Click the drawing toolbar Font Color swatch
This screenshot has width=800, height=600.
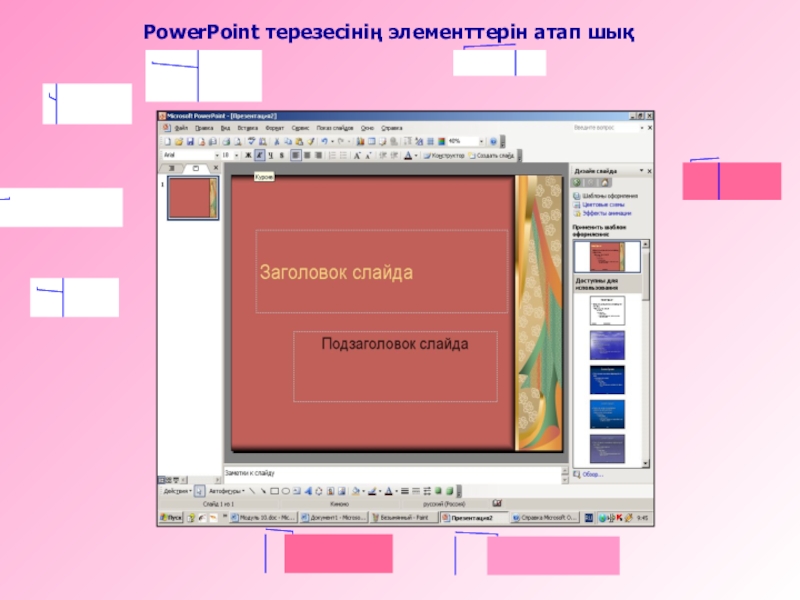tap(389, 491)
